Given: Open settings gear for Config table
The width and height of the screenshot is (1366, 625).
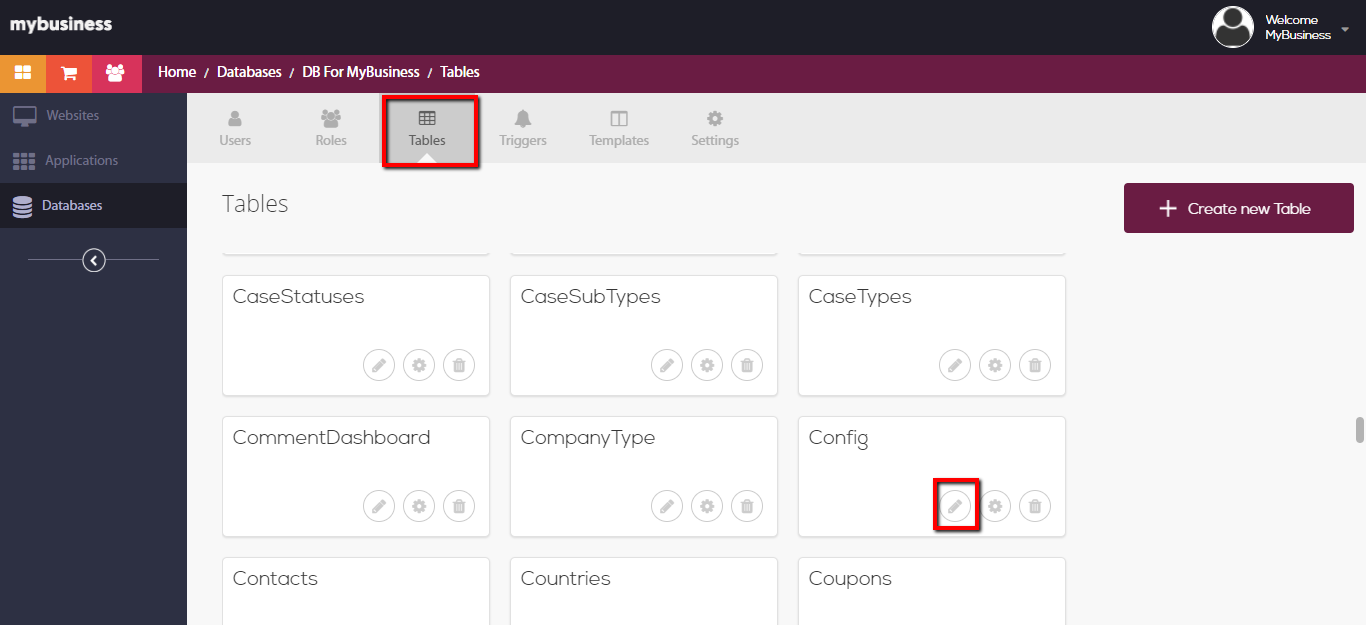Looking at the screenshot, I should click(995, 506).
